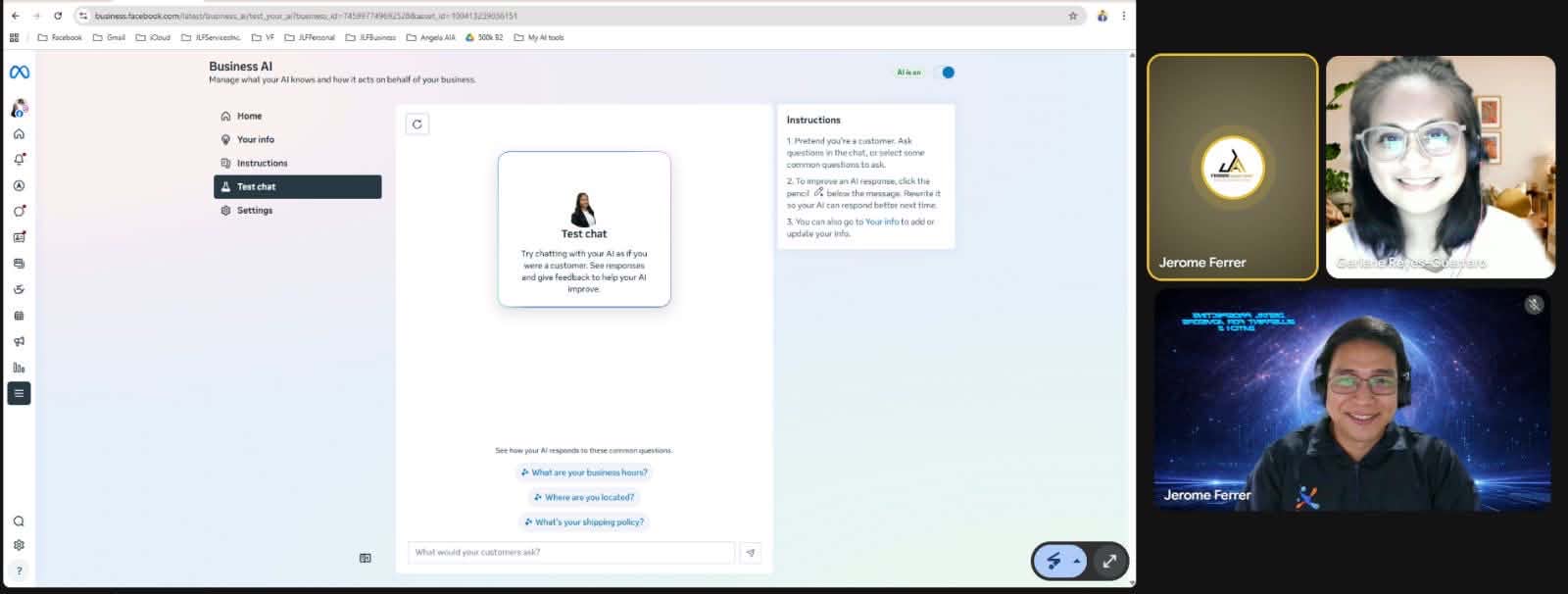Click the blue annotation pen button
This screenshot has height=594, width=1568.
click(1054, 562)
